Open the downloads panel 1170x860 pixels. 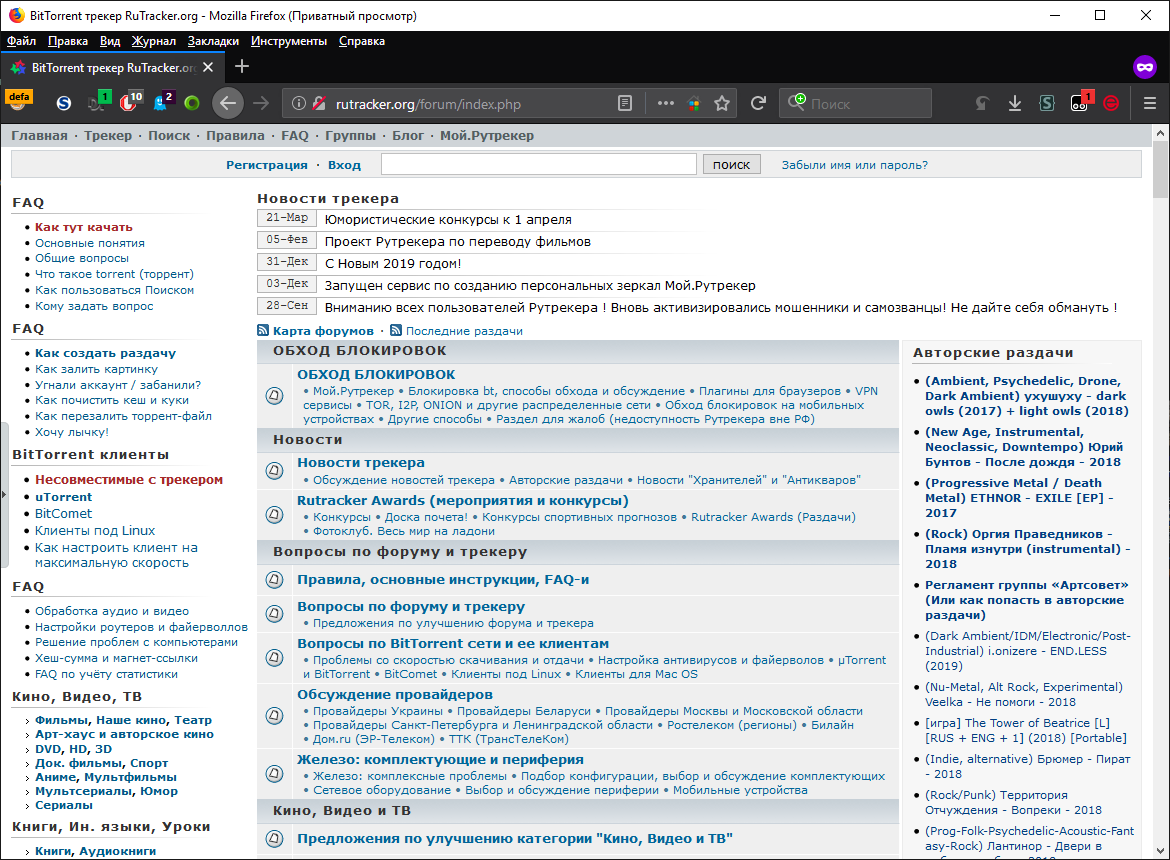[x=1015, y=104]
